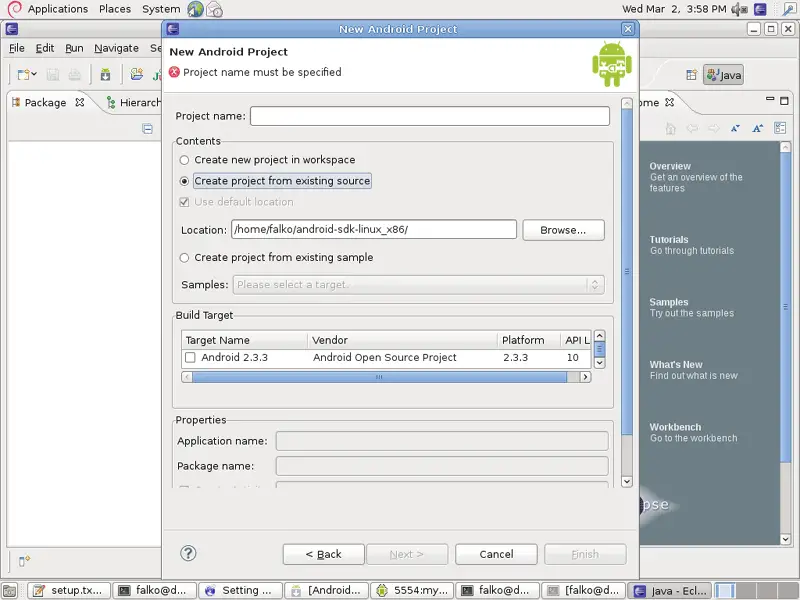Close the Package explorer tab

tap(80, 102)
